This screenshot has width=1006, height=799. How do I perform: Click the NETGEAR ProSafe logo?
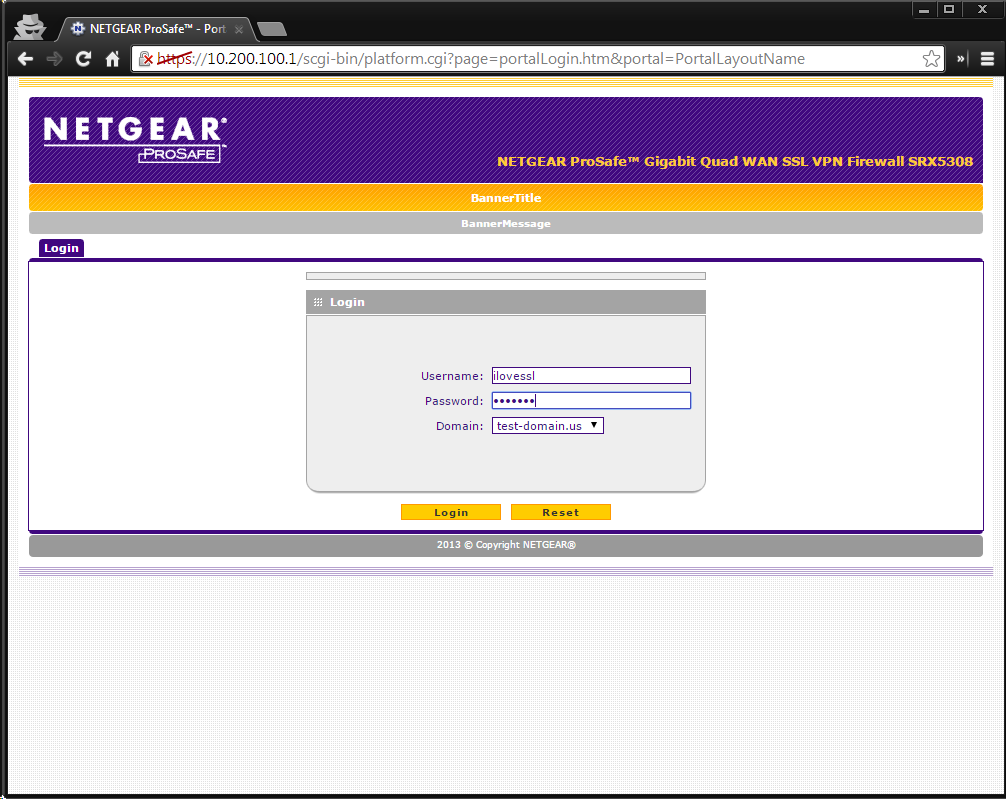click(135, 139)
